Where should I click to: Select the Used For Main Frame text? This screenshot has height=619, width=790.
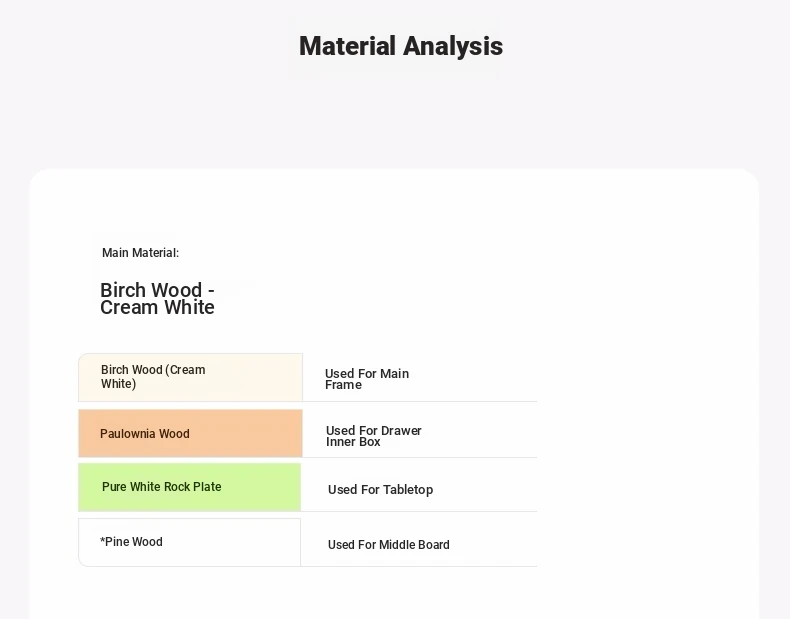366,379
